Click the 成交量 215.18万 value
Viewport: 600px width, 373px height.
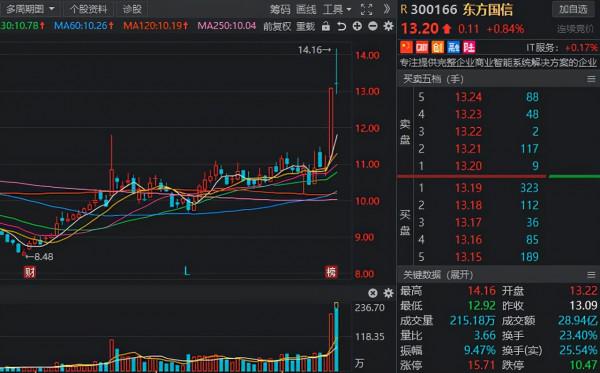pyautogui.click(x=473, y=321)
